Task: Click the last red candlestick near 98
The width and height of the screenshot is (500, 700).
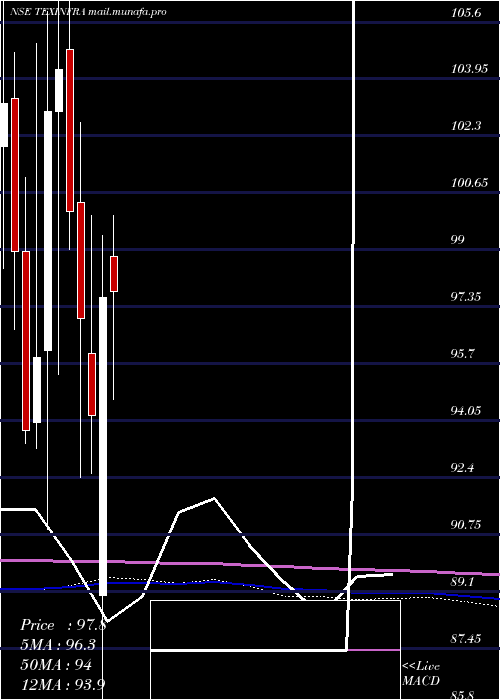Action: (114, 274)
